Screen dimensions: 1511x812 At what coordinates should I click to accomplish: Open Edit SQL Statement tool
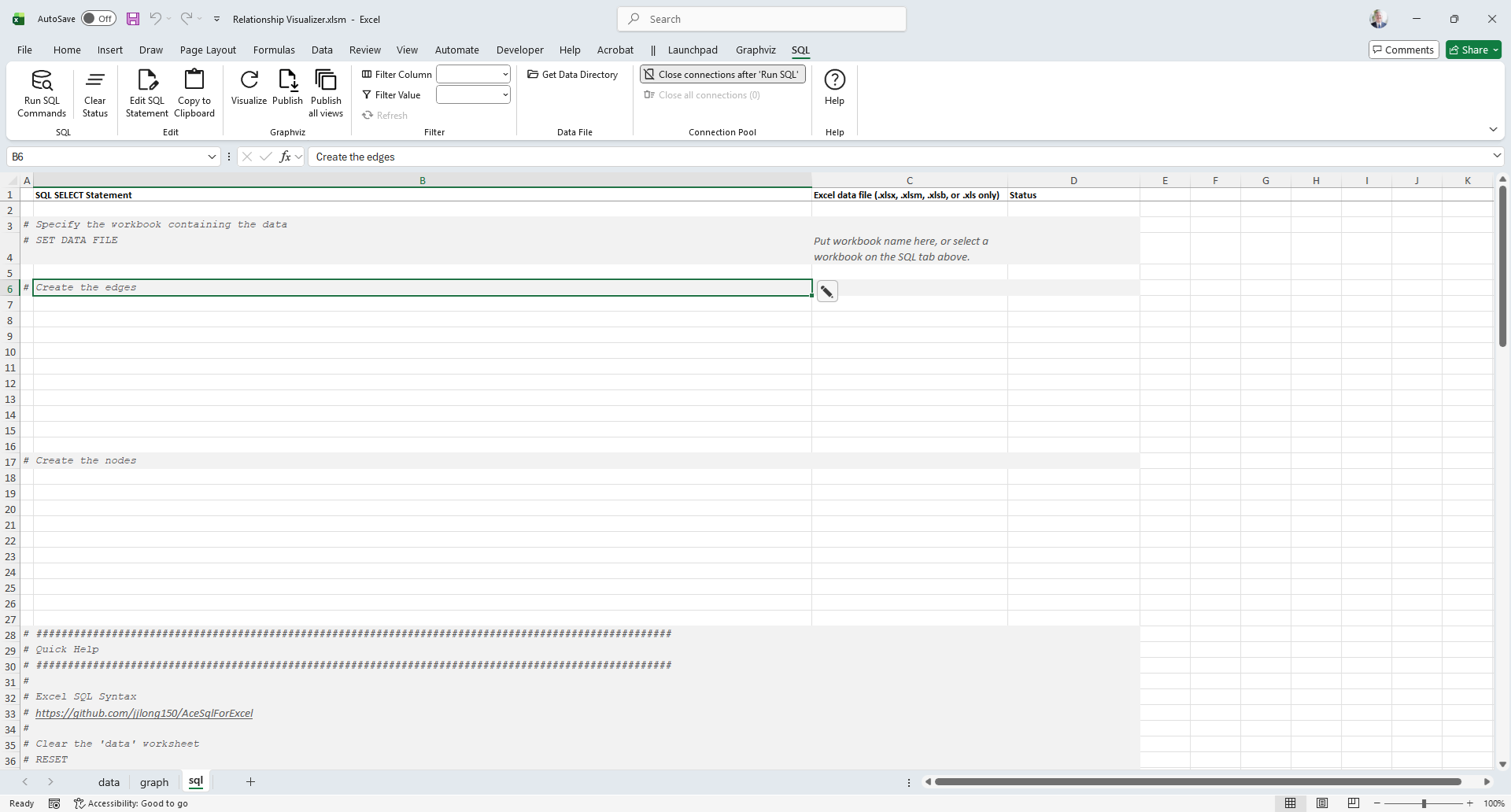147,81
